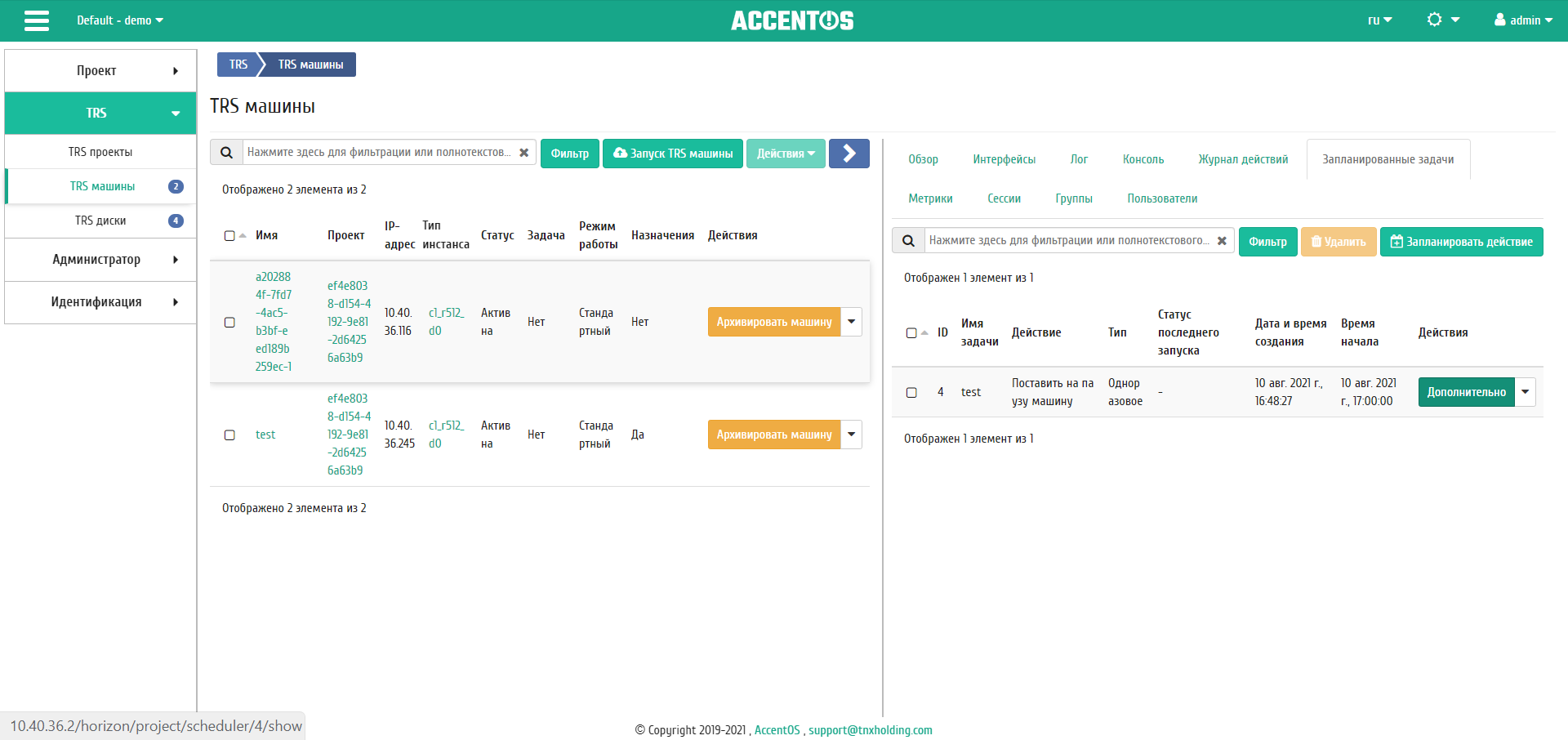Open the hamburger navigation menu
The width and height of the screenshot is (1568, 740).
click(37, 20)
